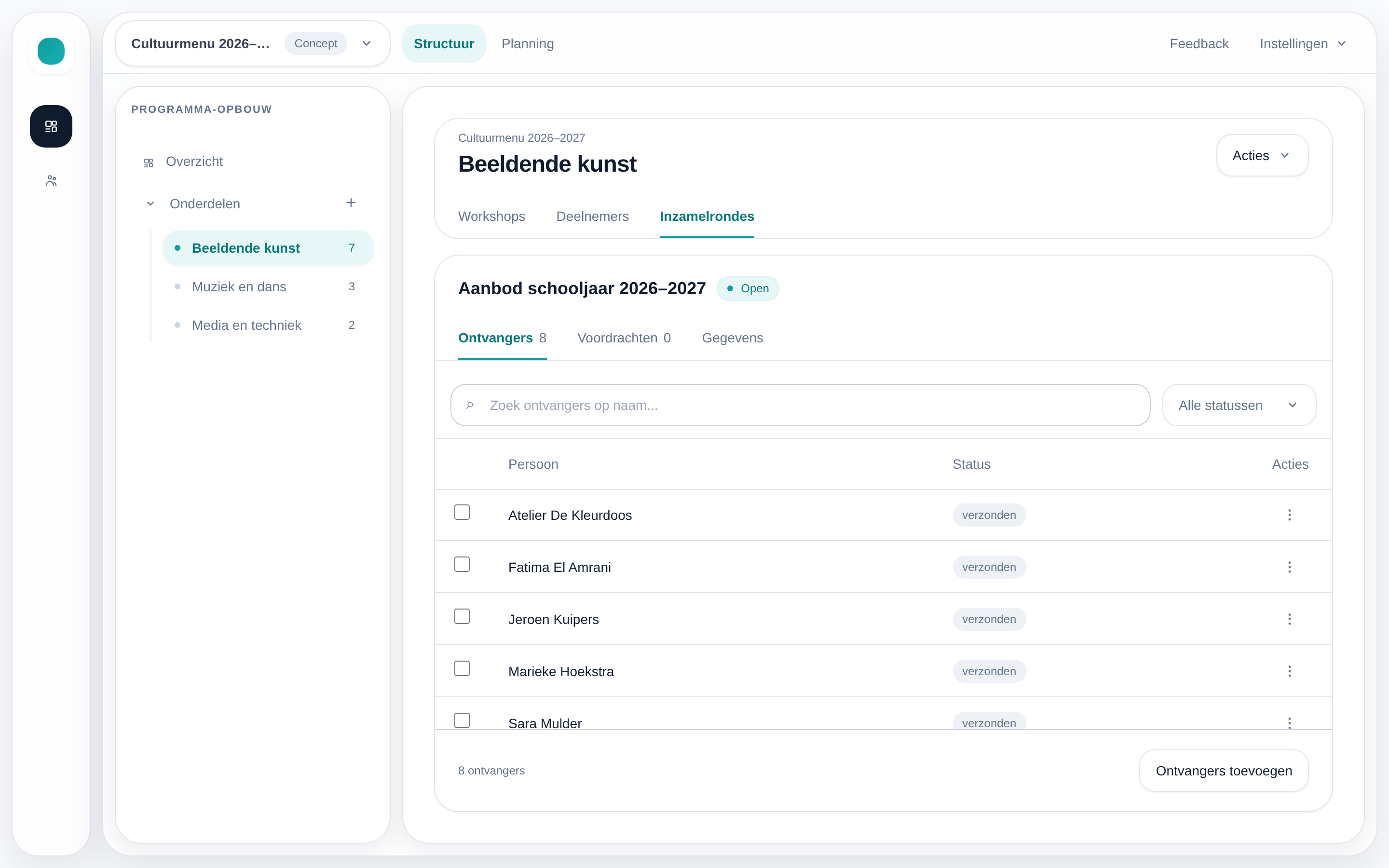Image resolution: width=1389 pixels, height=868 pixels.
Task: Click the Persoon column header
Action: 533,464
